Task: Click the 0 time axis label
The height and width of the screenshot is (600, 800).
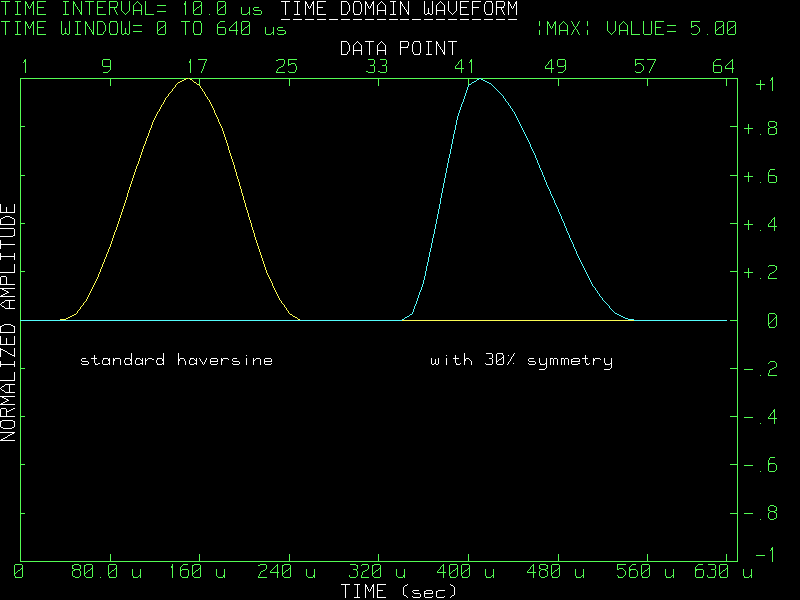Action: 18,571
